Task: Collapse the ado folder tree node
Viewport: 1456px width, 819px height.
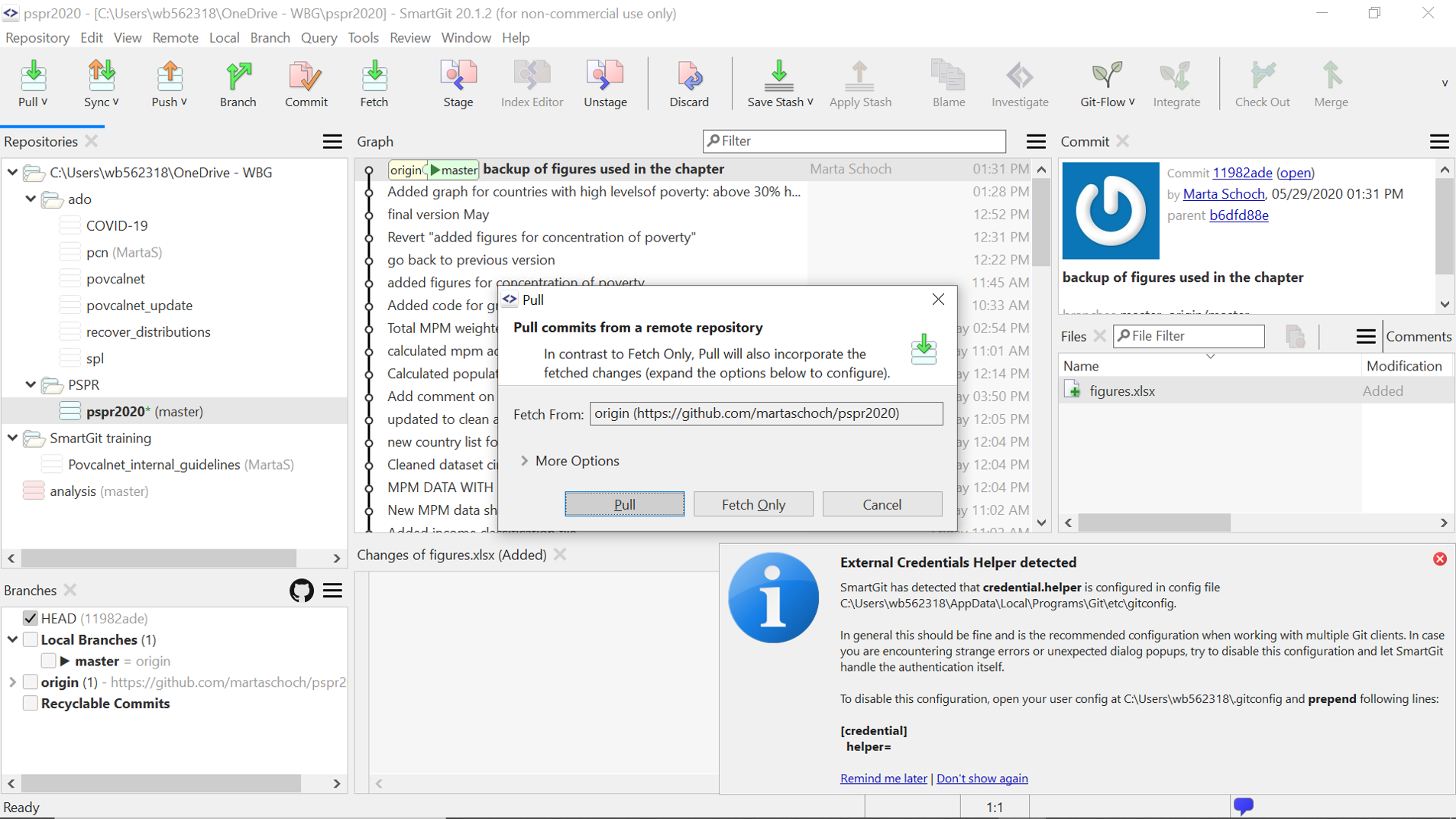Action: pyautogui.click(x=31, y=199)
